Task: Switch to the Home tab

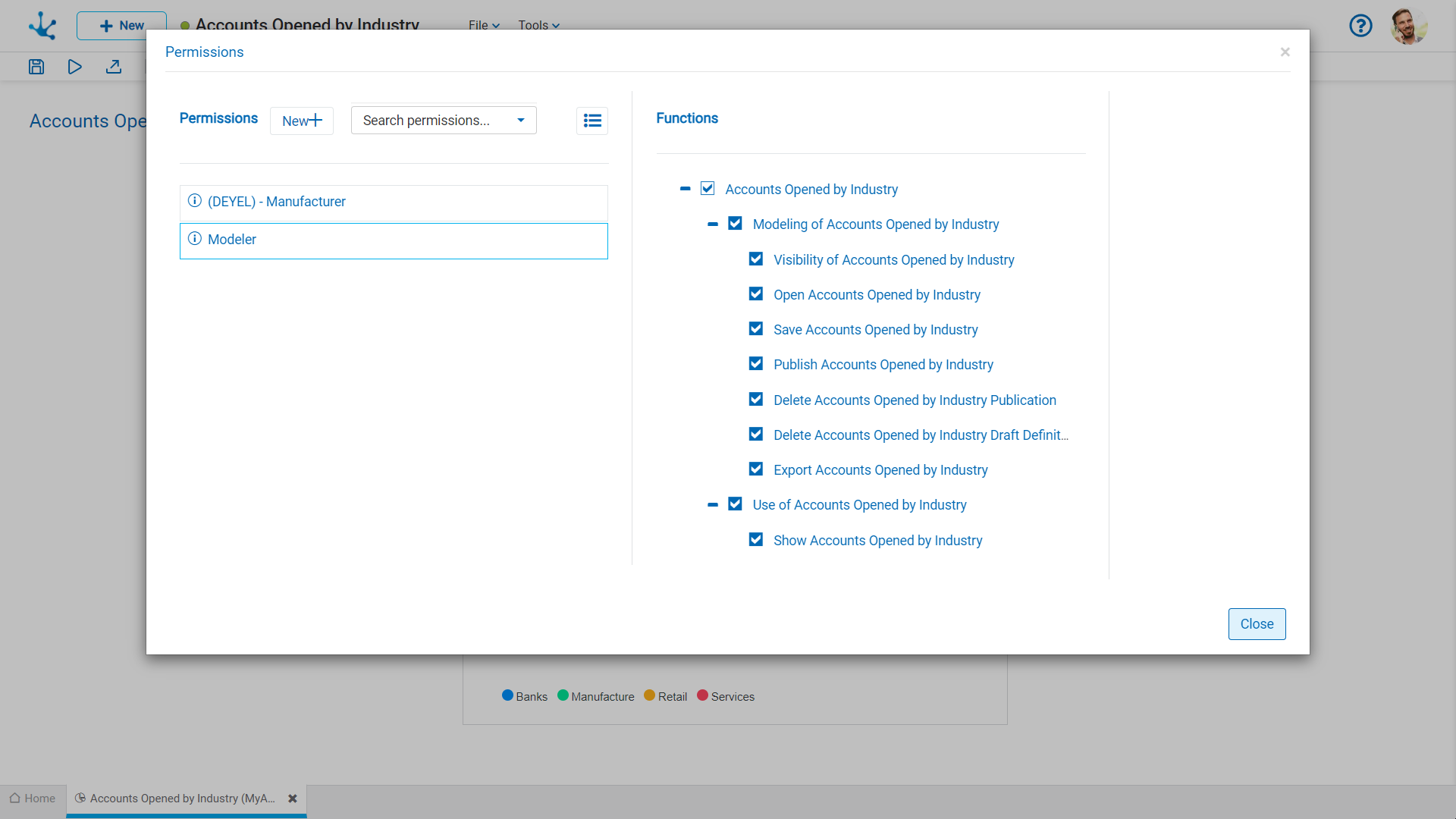Action: pyautogui.click(x=33, y=799)
